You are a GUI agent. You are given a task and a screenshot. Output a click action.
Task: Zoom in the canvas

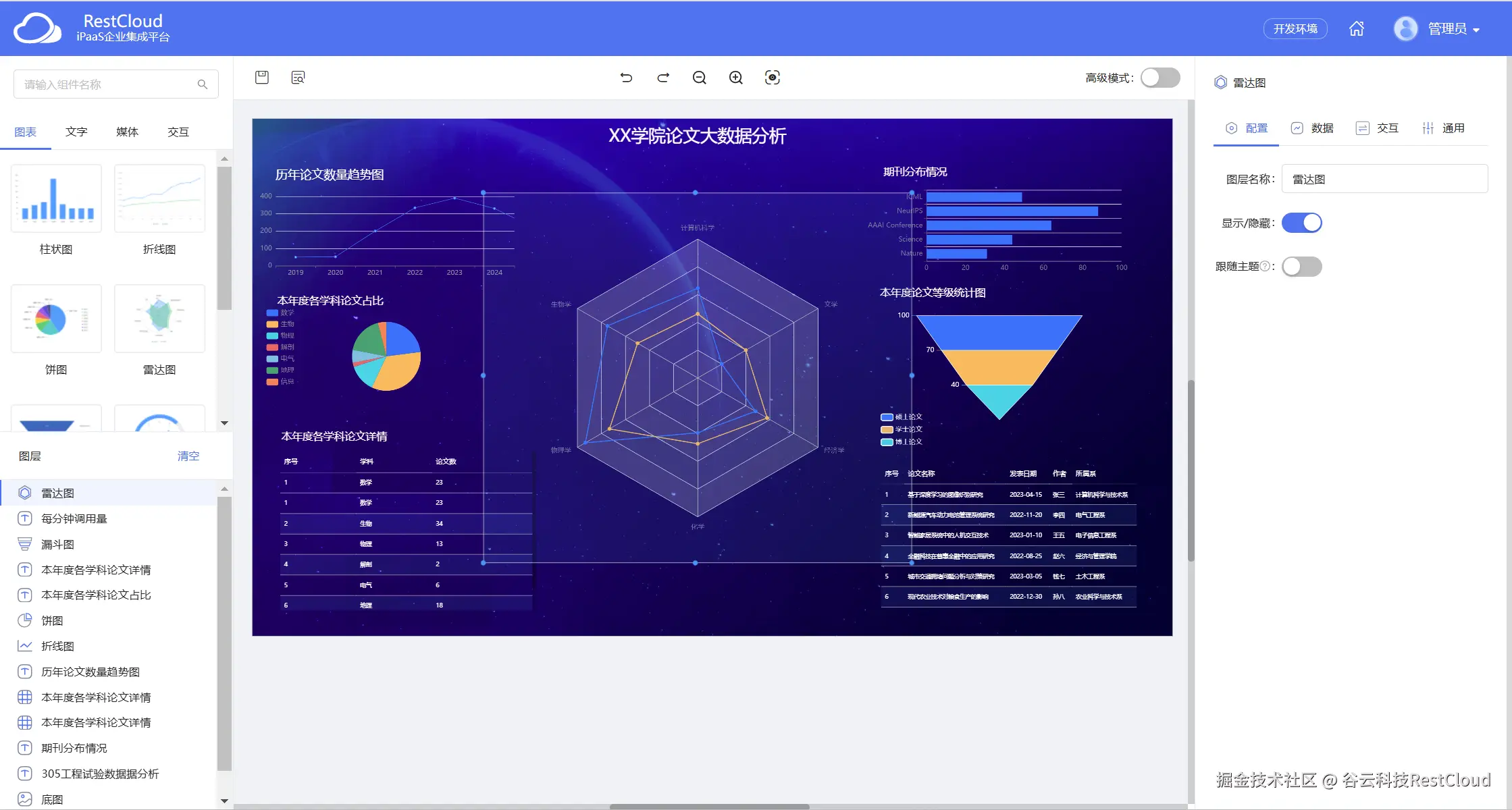point(736,78)
